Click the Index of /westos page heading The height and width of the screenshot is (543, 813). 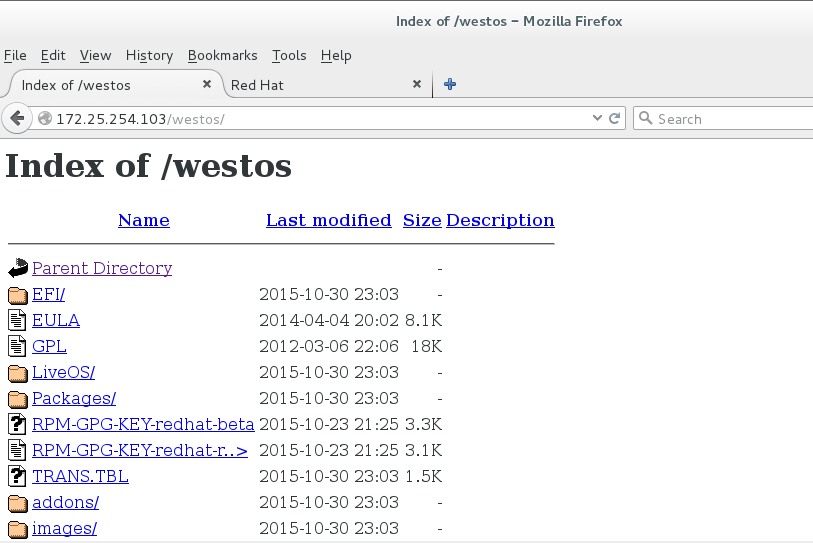pyautogui.click(x=148, y=166)
